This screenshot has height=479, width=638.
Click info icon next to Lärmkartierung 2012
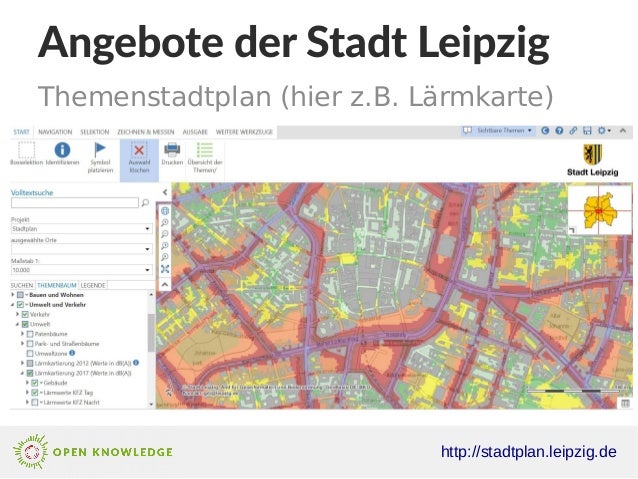(136, 363)
